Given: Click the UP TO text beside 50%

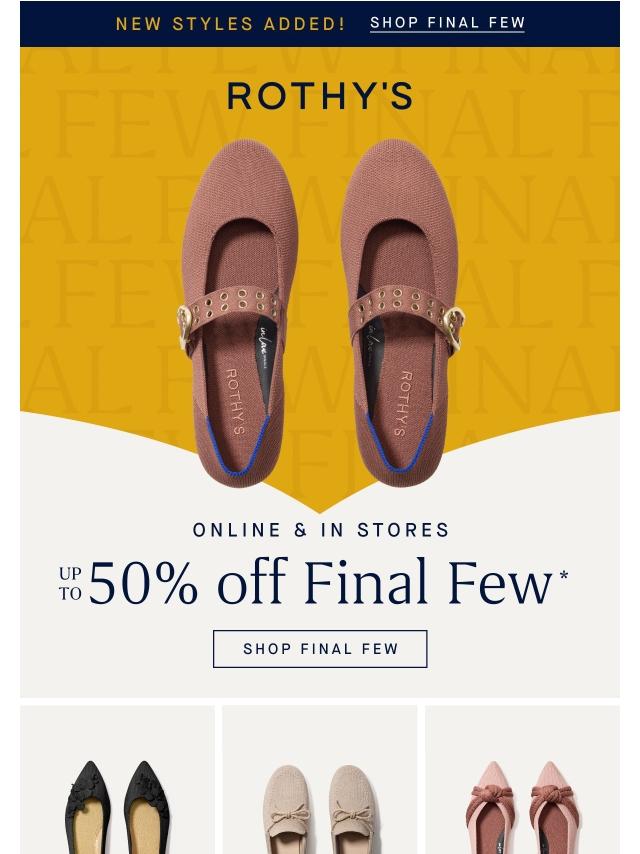Looking at the screenshot, I should tap(70, 583).
